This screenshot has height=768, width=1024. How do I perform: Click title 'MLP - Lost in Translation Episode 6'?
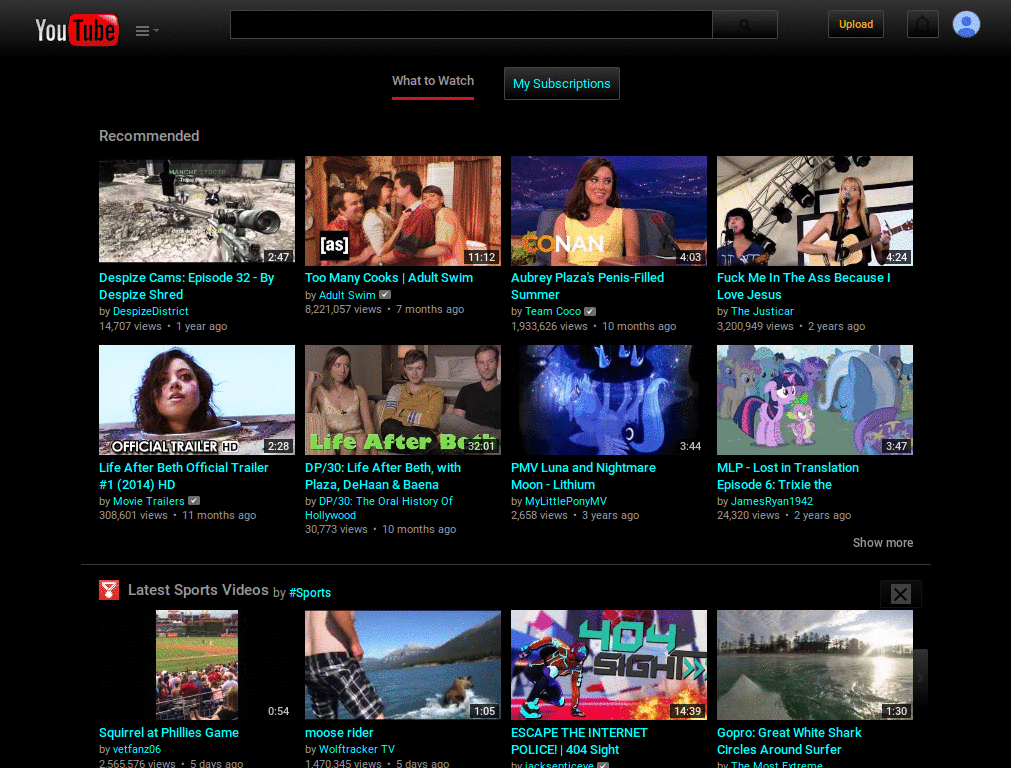[788, 476]
